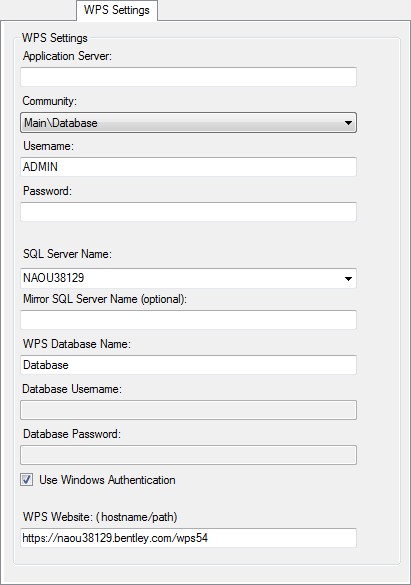Click the 'Database Password:' label
The width and height of the screenshot is (411, 585).
tap(72, 434)
